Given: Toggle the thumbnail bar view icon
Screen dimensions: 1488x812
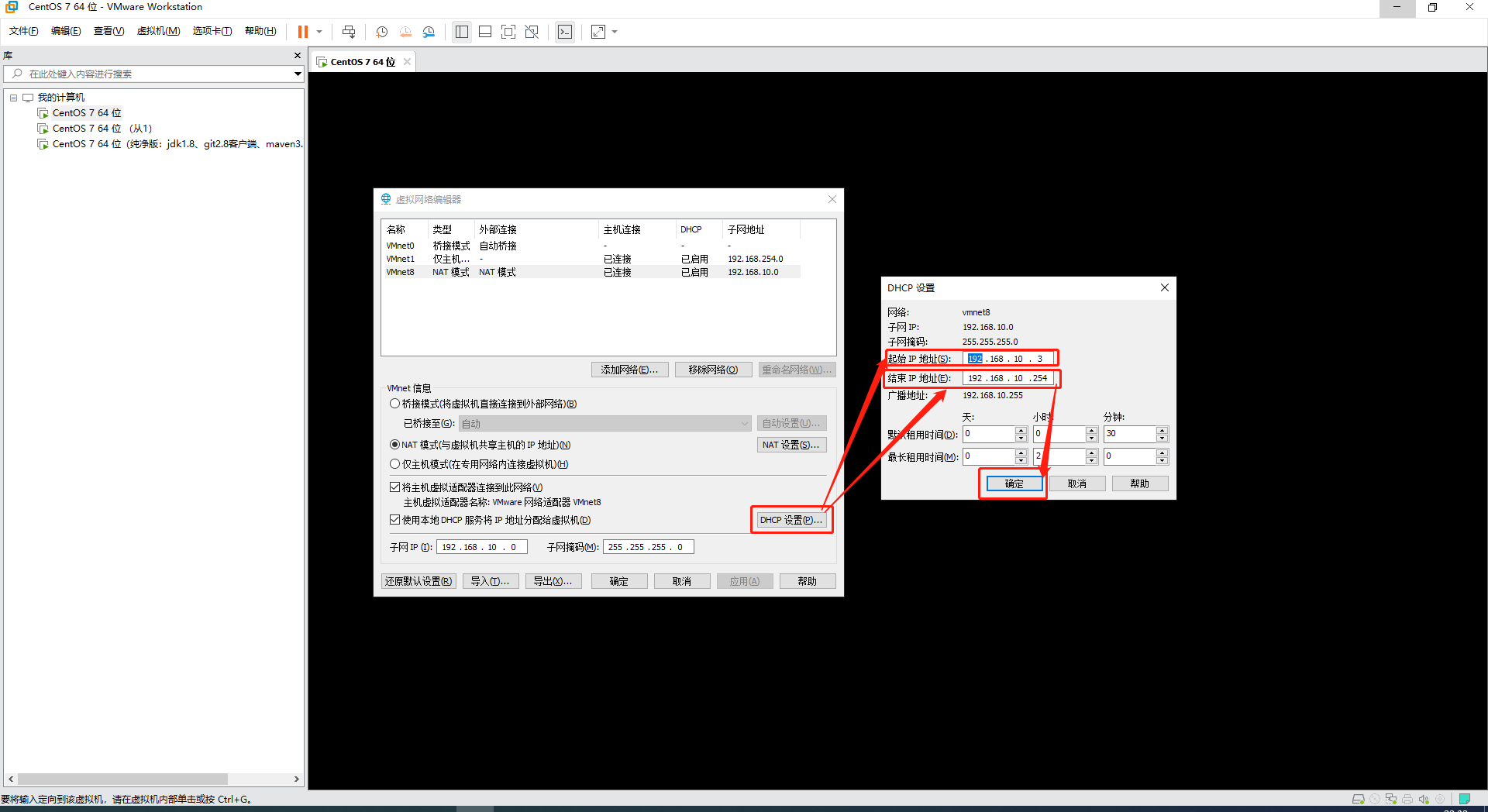Looking at the screenshot, I should point(485,32).
